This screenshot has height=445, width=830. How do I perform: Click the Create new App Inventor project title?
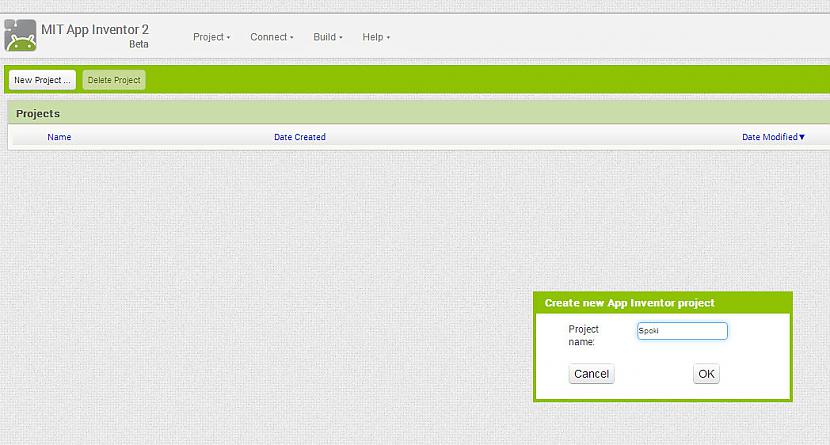(x=629, y=303)
